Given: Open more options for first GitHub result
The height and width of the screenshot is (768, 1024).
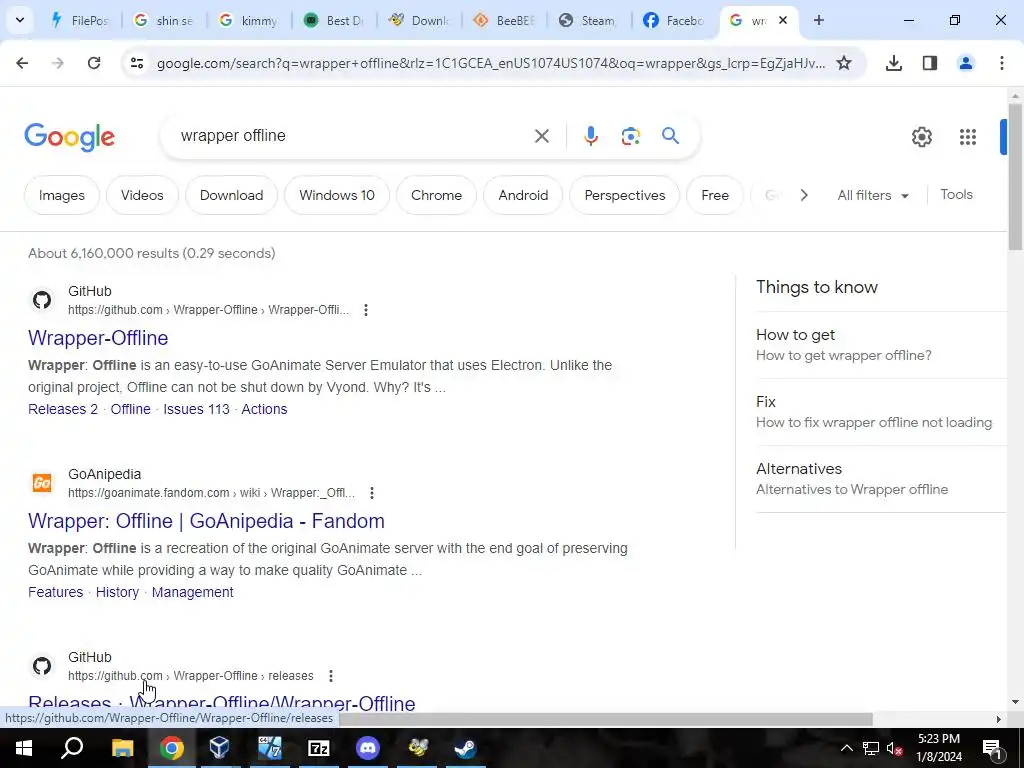Looking at the screenshot, I should 366,310.
